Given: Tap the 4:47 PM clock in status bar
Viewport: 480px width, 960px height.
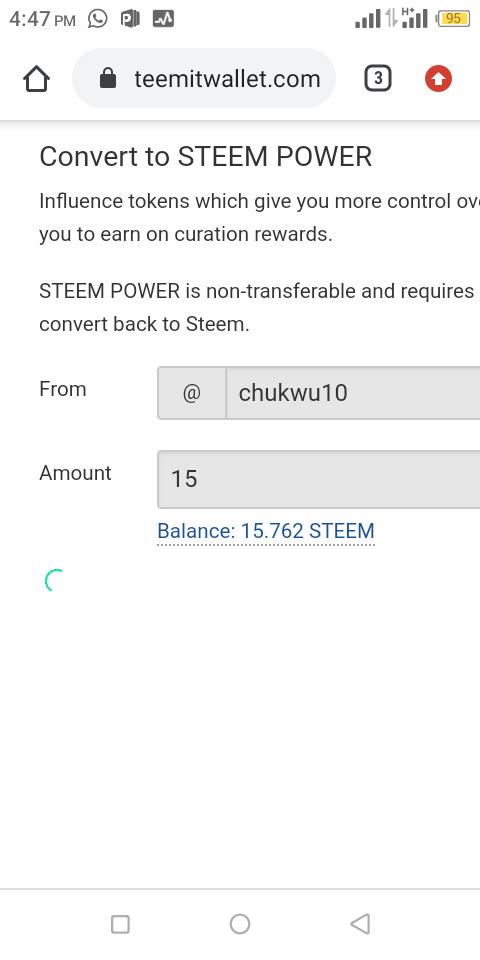Looking at the screenshot, I should pyautogui.click(x=42, y=19).
